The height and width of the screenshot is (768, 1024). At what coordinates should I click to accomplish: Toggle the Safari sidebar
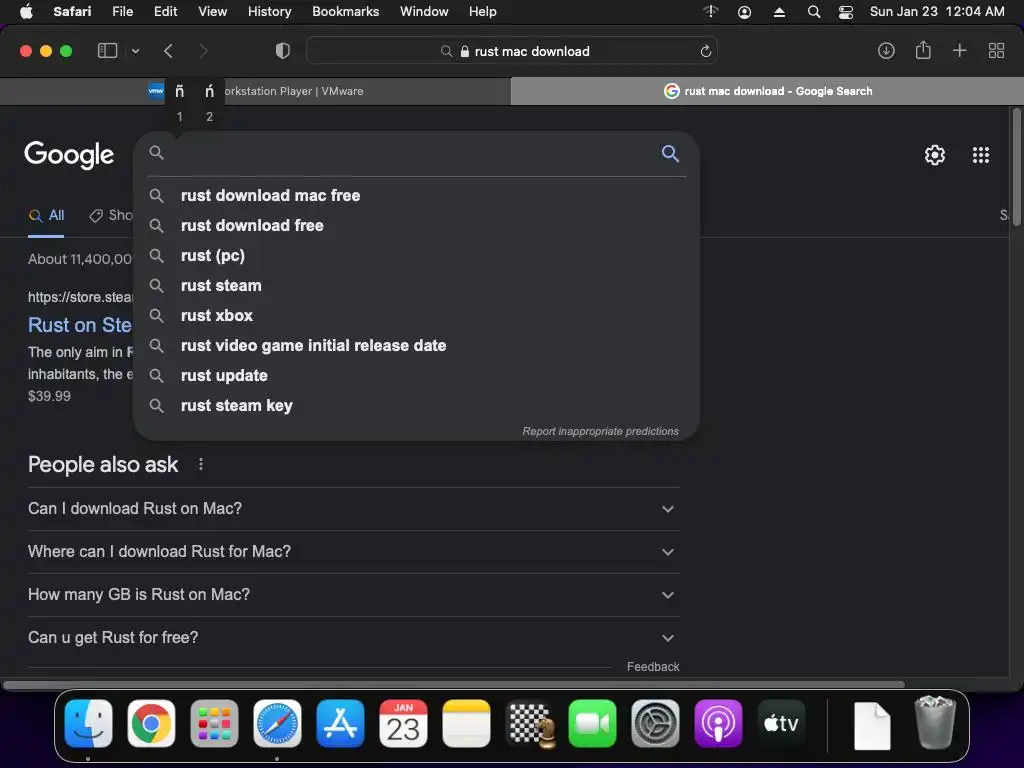[107, 51]
